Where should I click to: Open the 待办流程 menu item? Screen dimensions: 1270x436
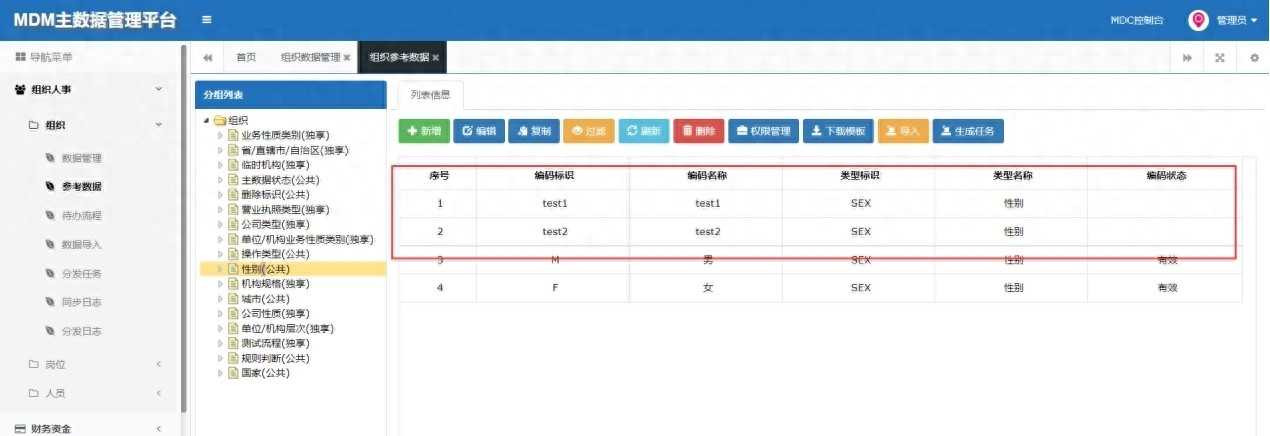tap(81, 215)
